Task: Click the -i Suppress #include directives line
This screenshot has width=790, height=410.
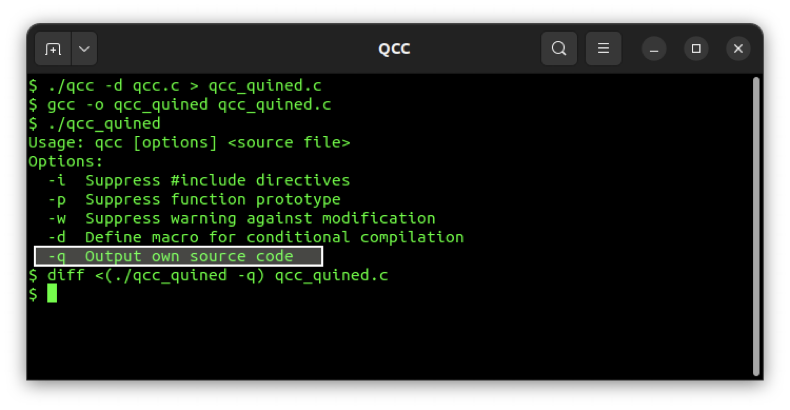Action: tap(199, 181)
